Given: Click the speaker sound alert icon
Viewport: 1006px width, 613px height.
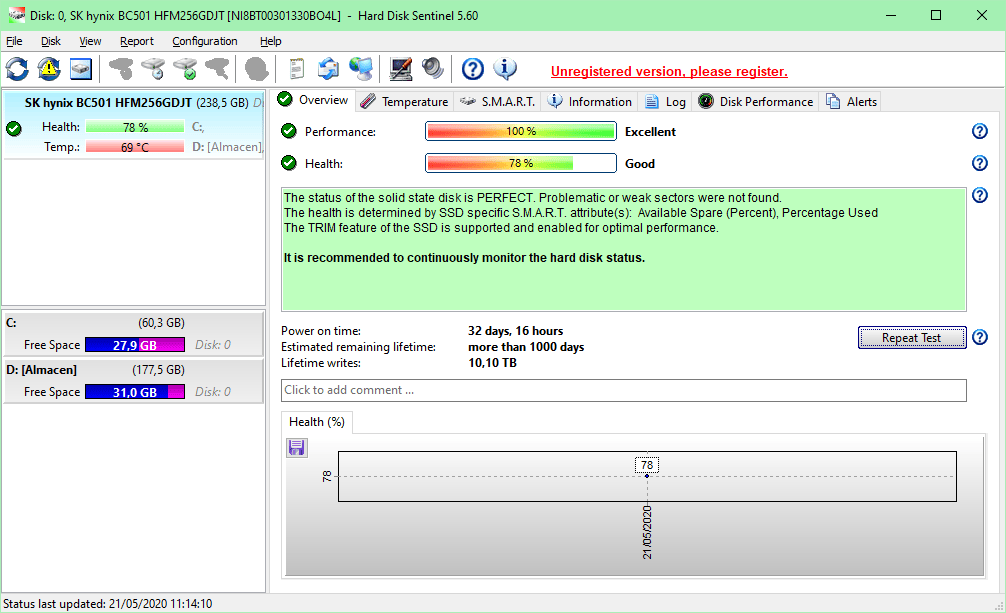Looking at the screenshot, I should (x=433, y=69).
